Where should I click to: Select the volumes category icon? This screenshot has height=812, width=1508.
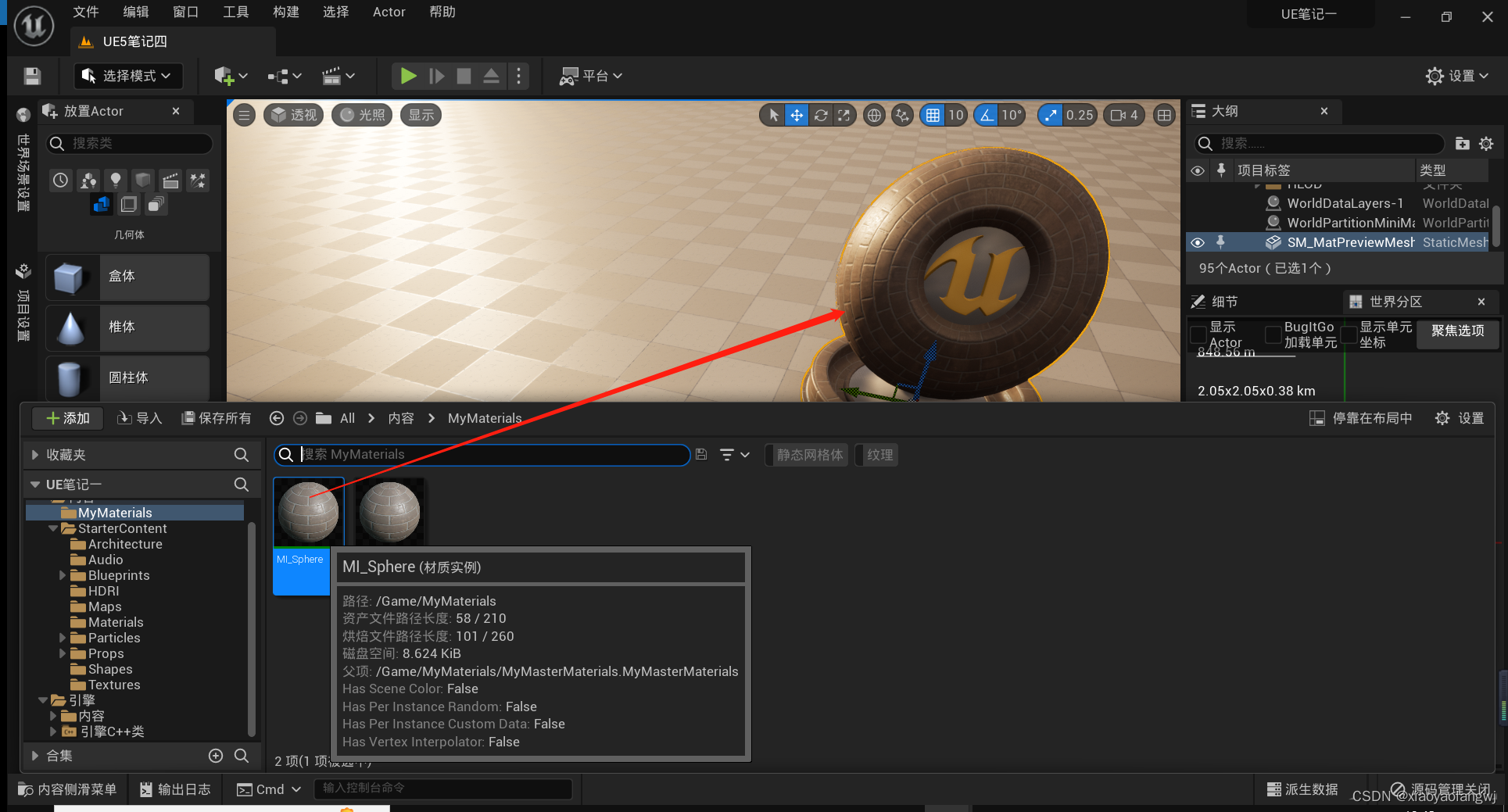[129, 205]
